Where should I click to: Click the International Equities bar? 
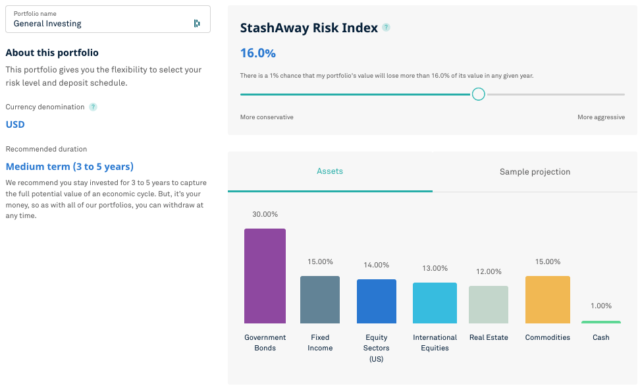pyautogui.click(x=435, y=303)
